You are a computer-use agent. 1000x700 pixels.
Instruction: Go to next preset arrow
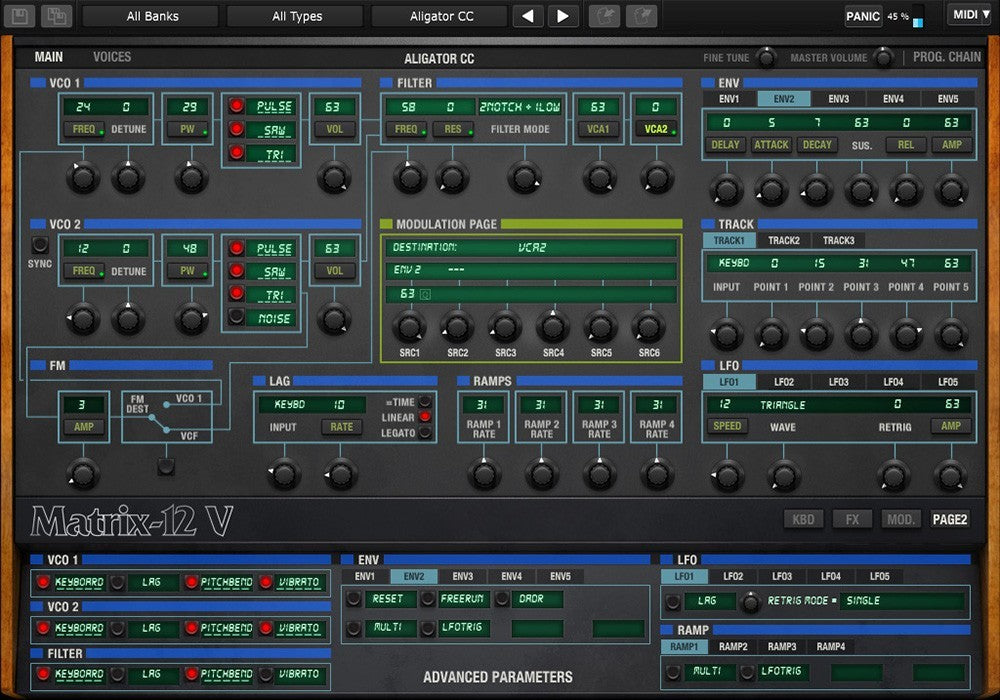[x=562, y=16]
